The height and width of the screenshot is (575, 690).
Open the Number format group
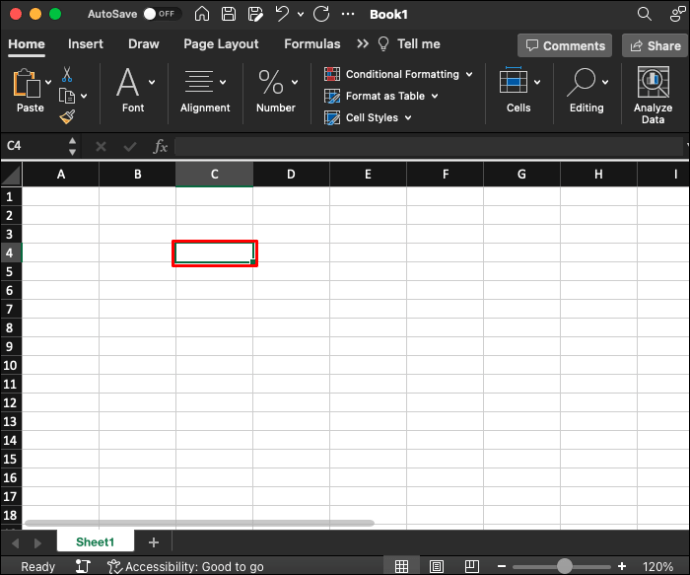(276, 90)
